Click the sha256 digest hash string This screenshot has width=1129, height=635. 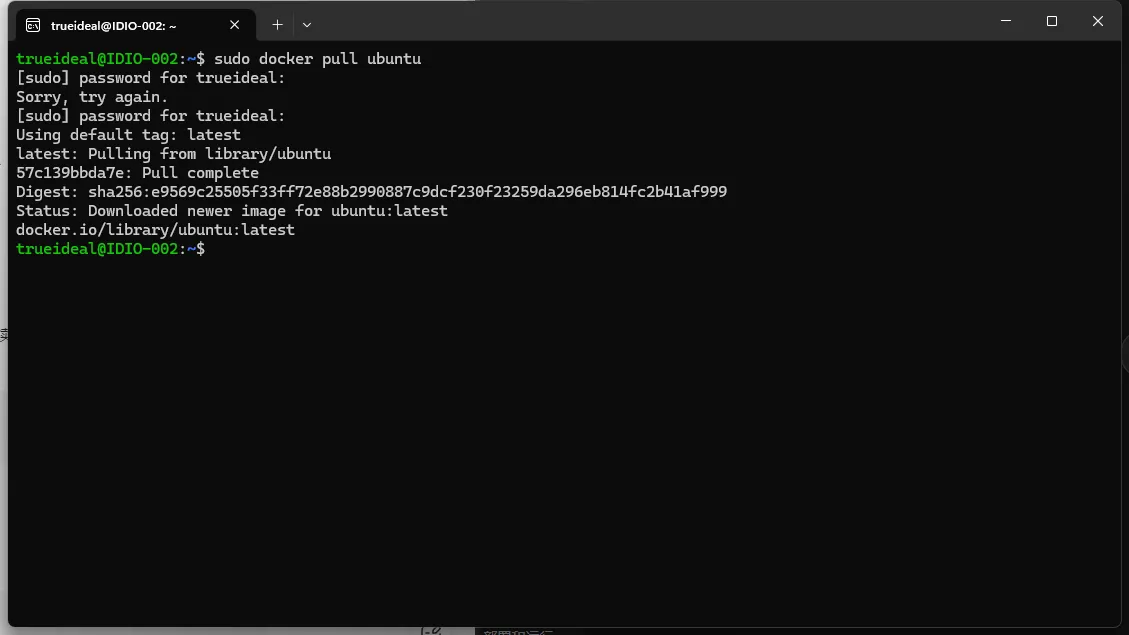408,192
